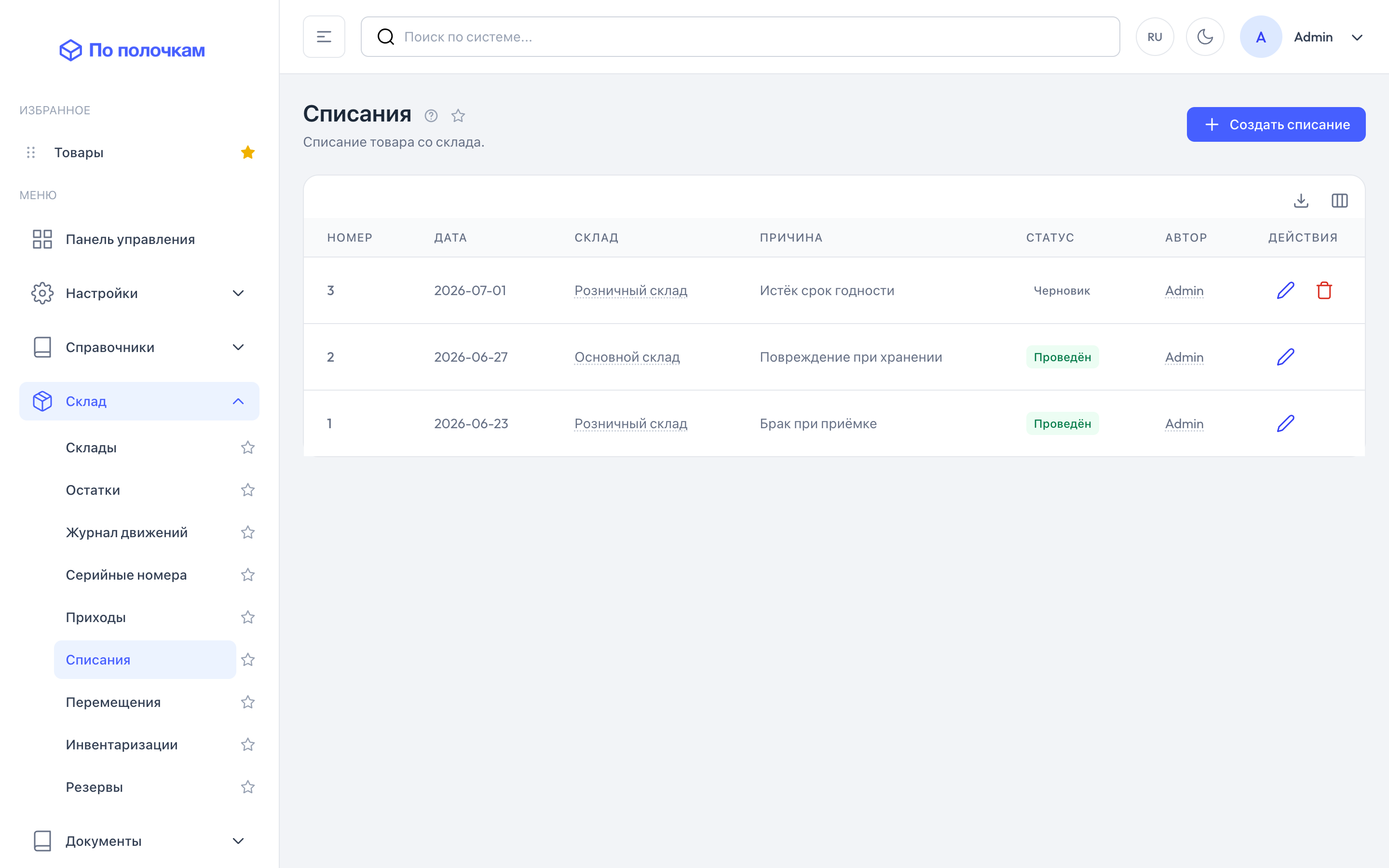Viewport: 1389px width, 868px height.
Task: Open Журнал движений submenu item
Action: (x=126, y=533)
